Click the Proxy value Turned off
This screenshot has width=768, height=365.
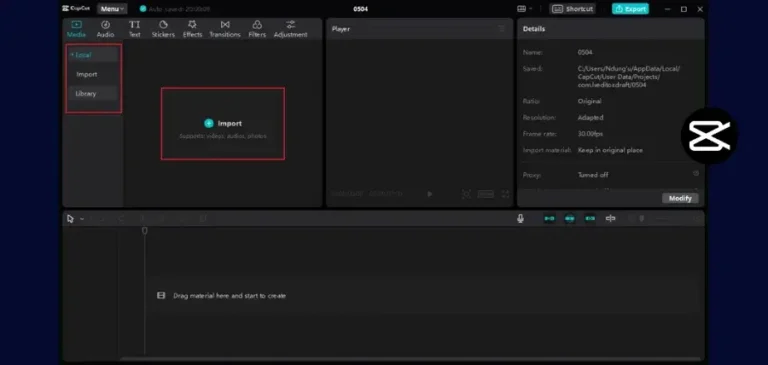click(x=593, y=175)
